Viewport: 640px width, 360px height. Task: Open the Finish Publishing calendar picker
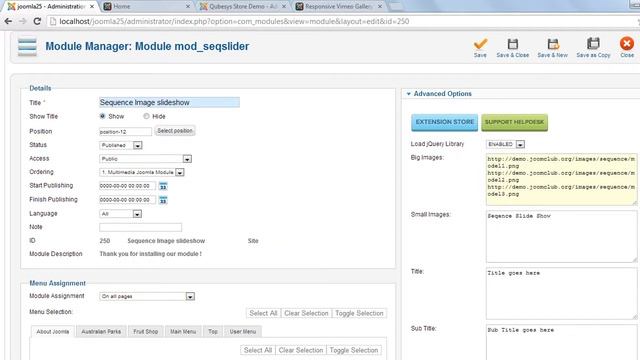tap(163, 200)
